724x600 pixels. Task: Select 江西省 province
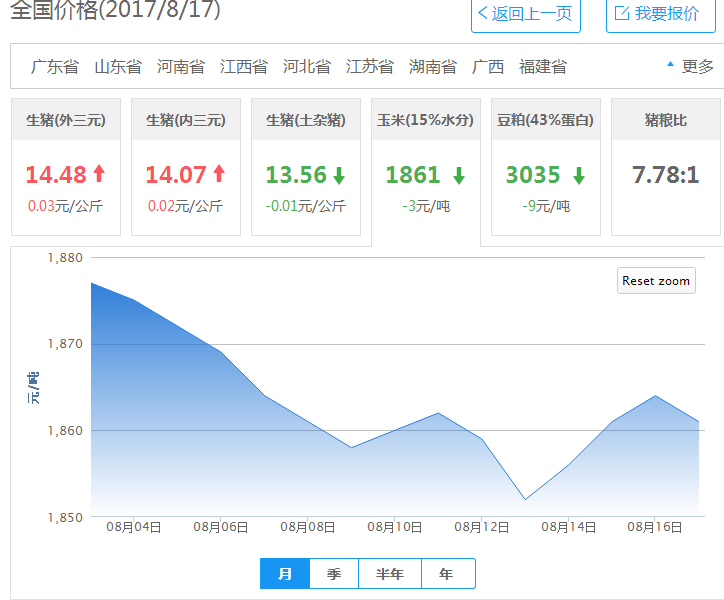click(x=244, y=67)
